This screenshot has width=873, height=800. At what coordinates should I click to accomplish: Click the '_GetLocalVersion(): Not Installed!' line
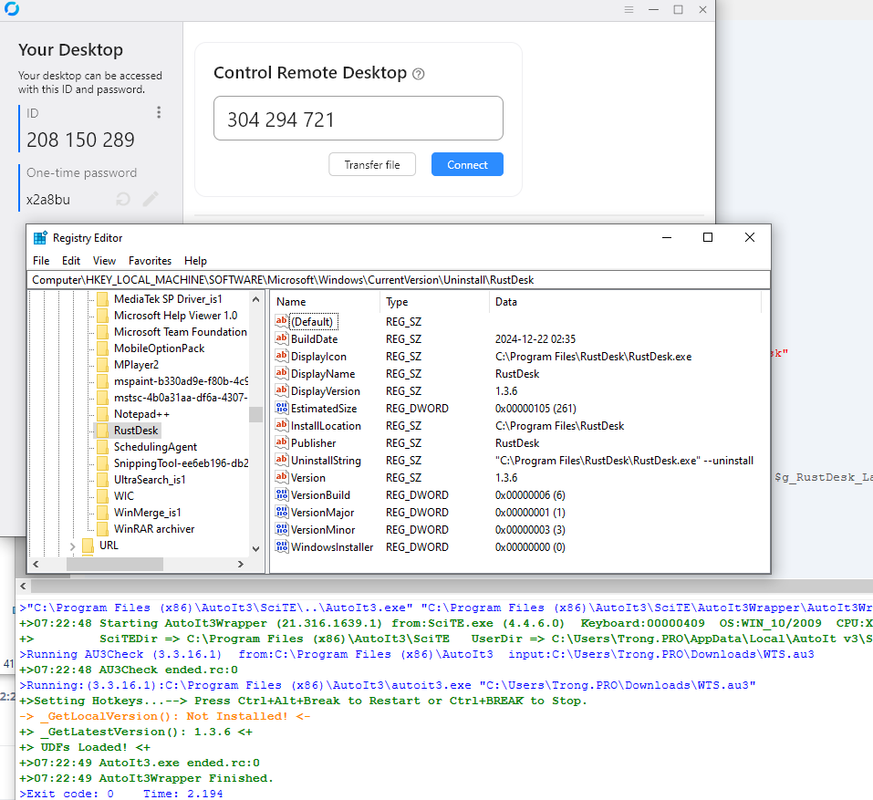tap(165, 716)
